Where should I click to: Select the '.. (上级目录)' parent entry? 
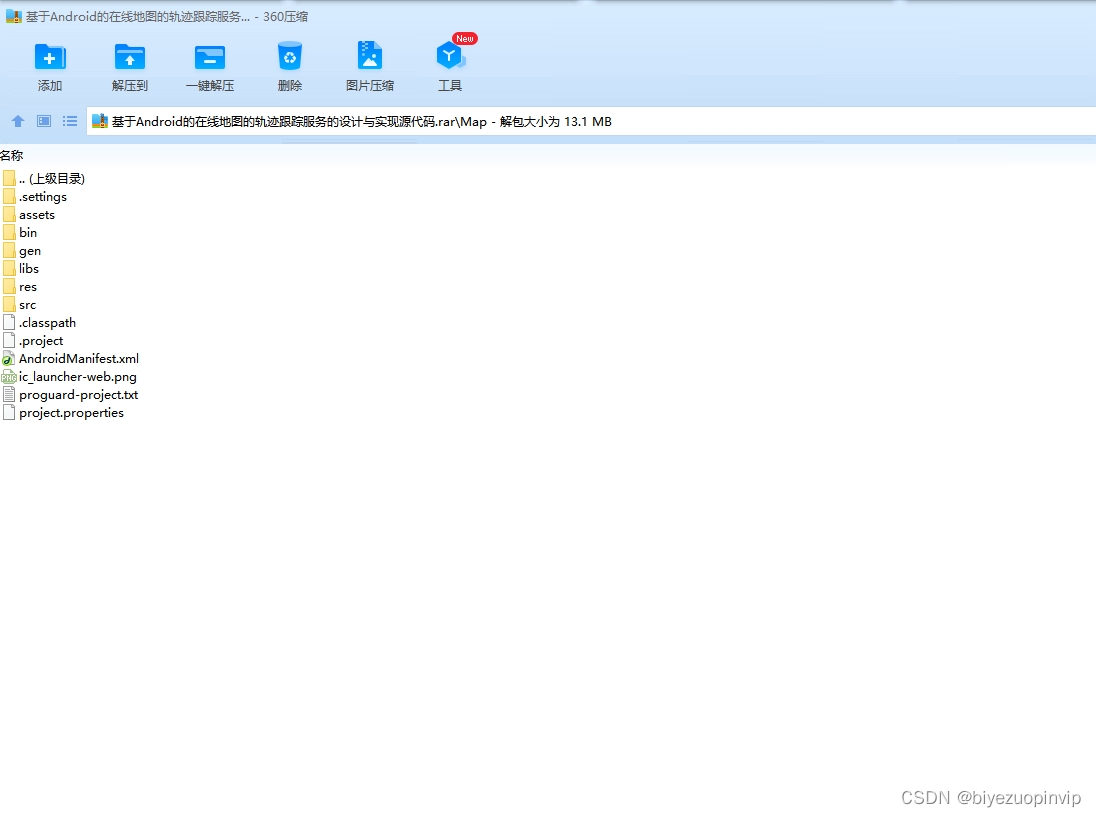pos(52,178)
